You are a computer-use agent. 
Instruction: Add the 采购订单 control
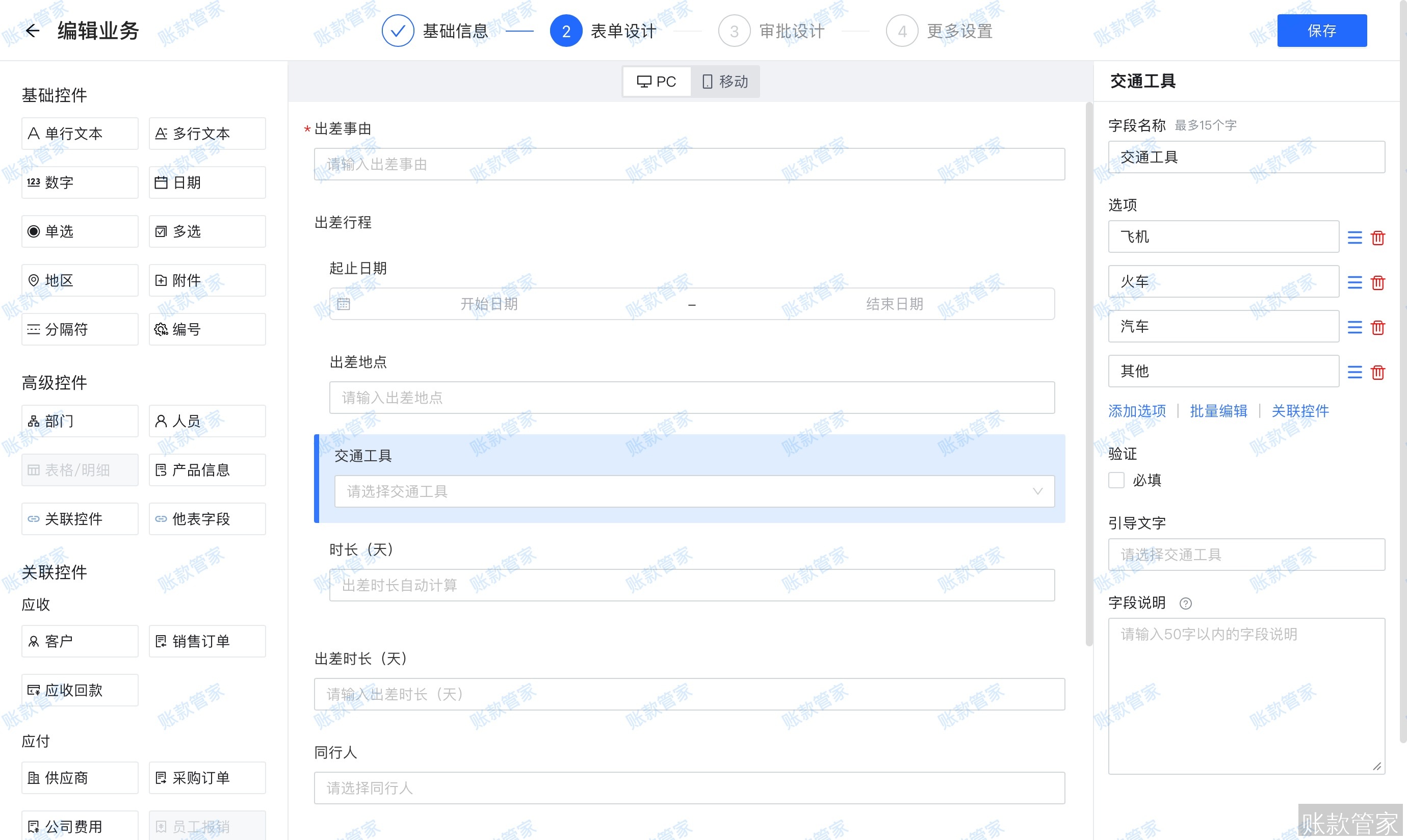pyautogui.click(x=207, y=777)
